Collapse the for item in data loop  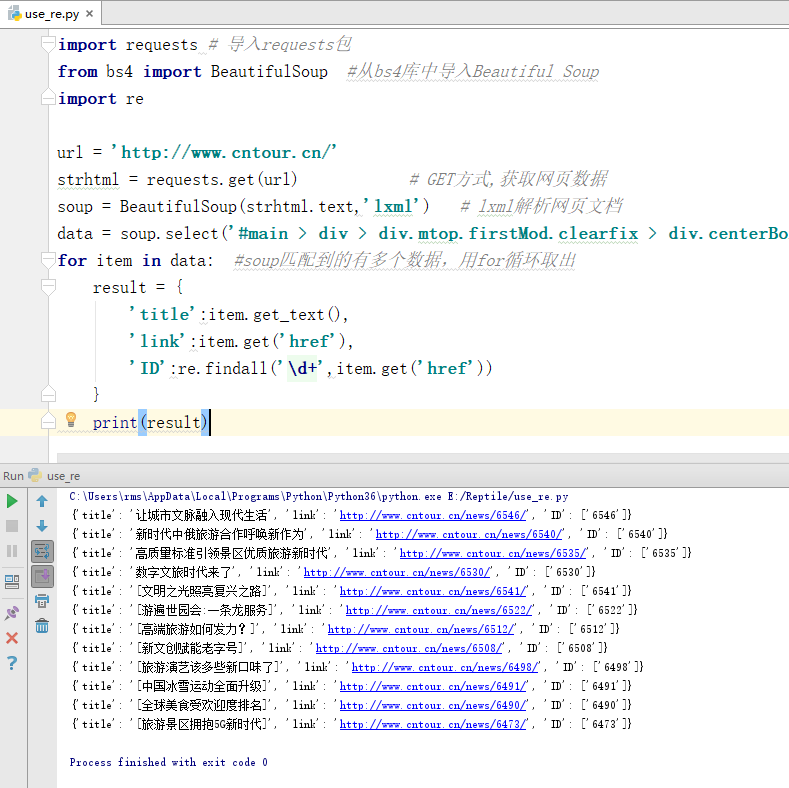[x=48, y=260]
